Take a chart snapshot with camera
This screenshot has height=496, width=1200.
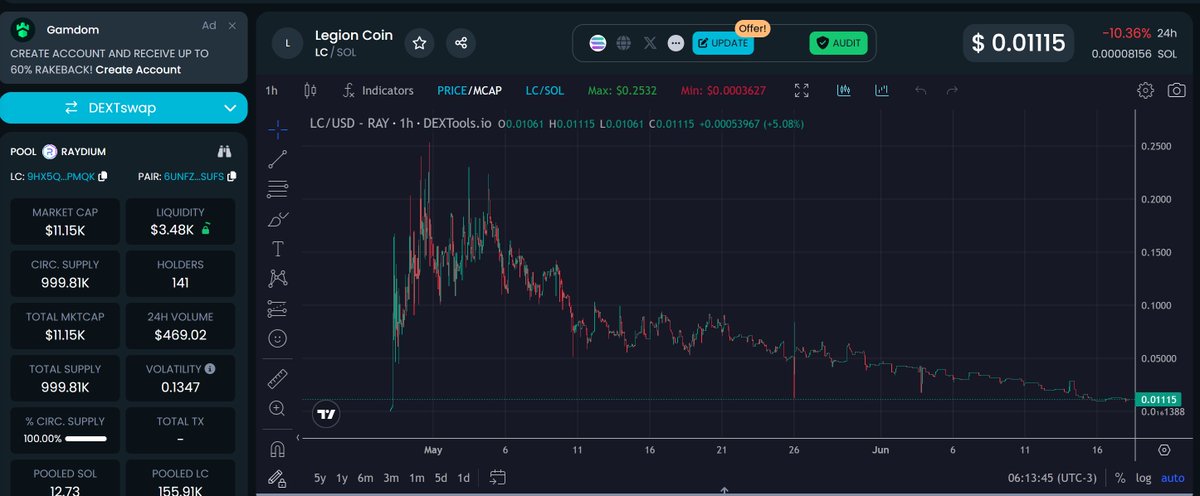[1176, 90]
